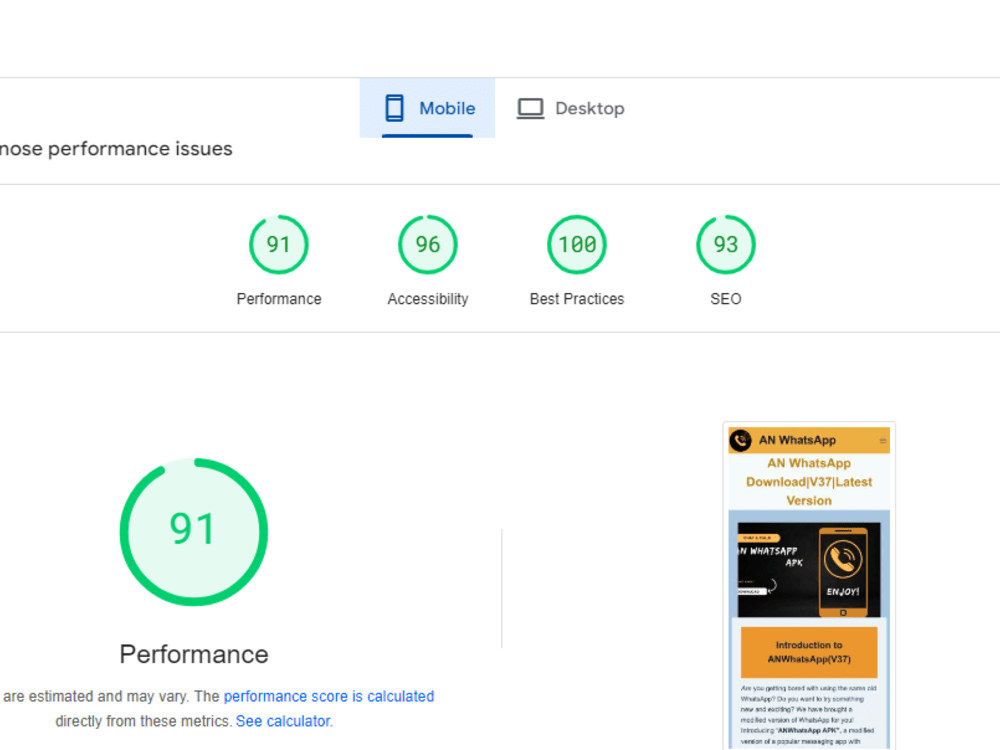This screenshot has height=750, width=1000.
Task: Click the SEO label
Action: pyautogui.click(x=726, y=298)
